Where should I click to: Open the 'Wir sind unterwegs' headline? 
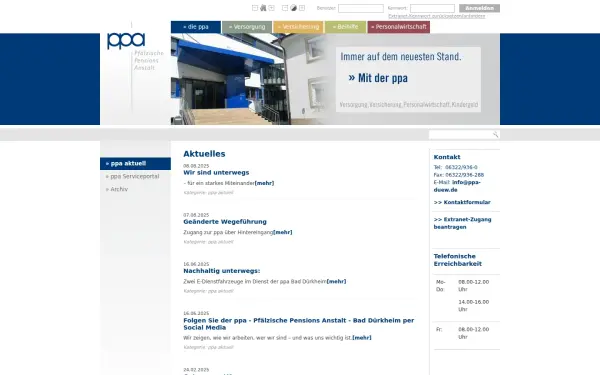tap(216, 173)
